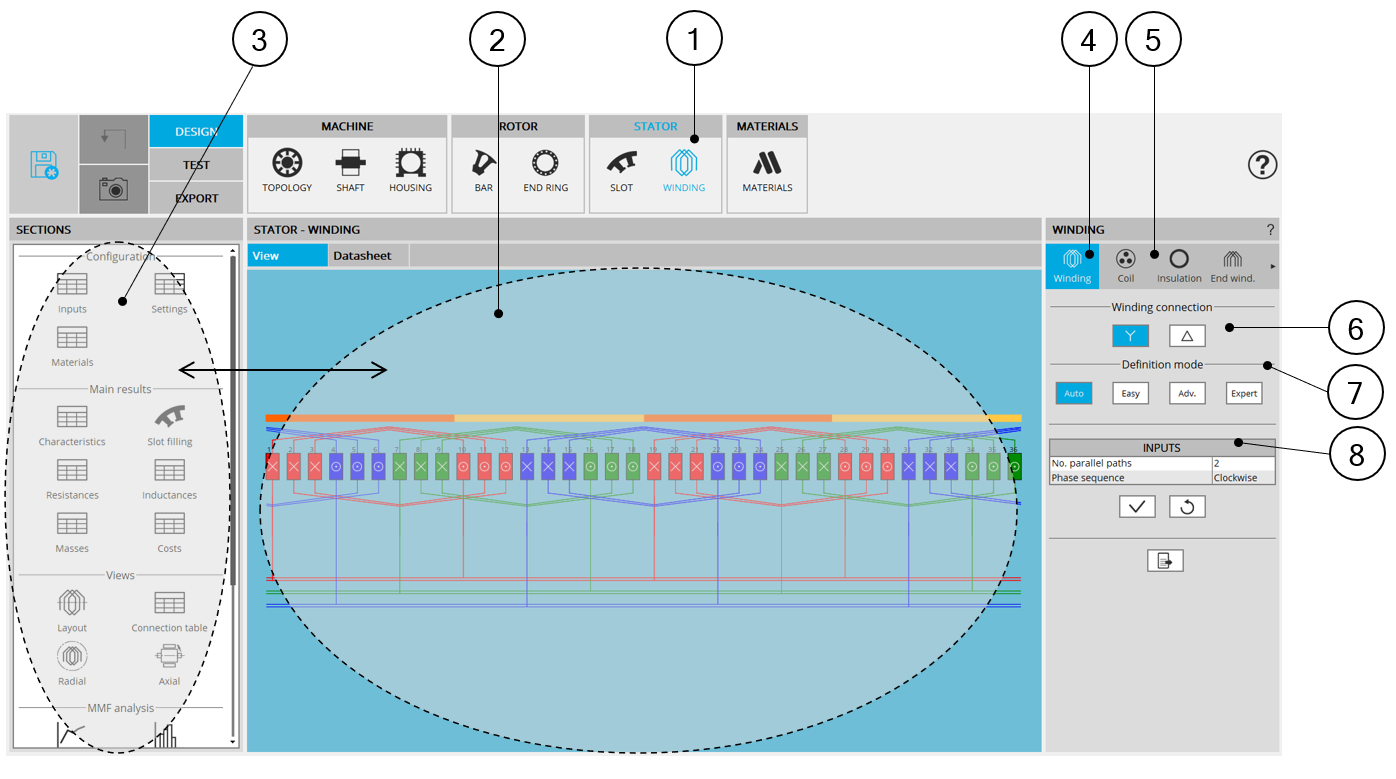Expand the hidden winding tabs arrow
The image size is (1396, 779).
pos(1272,267)
